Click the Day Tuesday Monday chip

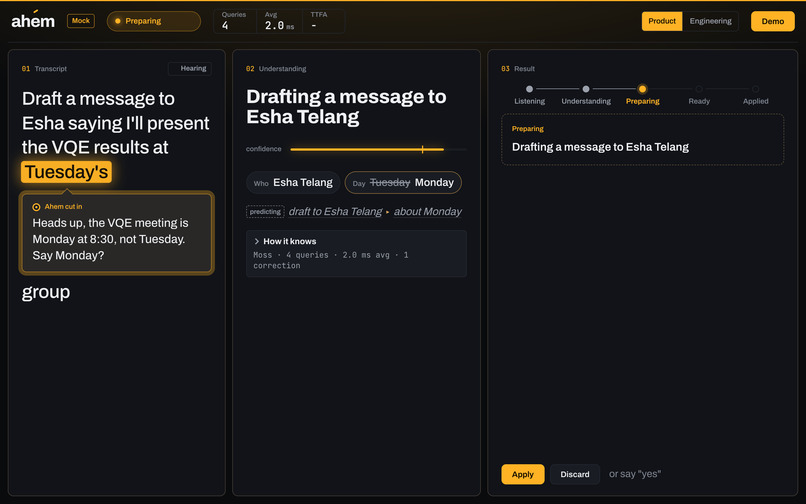tap(403, 183)
